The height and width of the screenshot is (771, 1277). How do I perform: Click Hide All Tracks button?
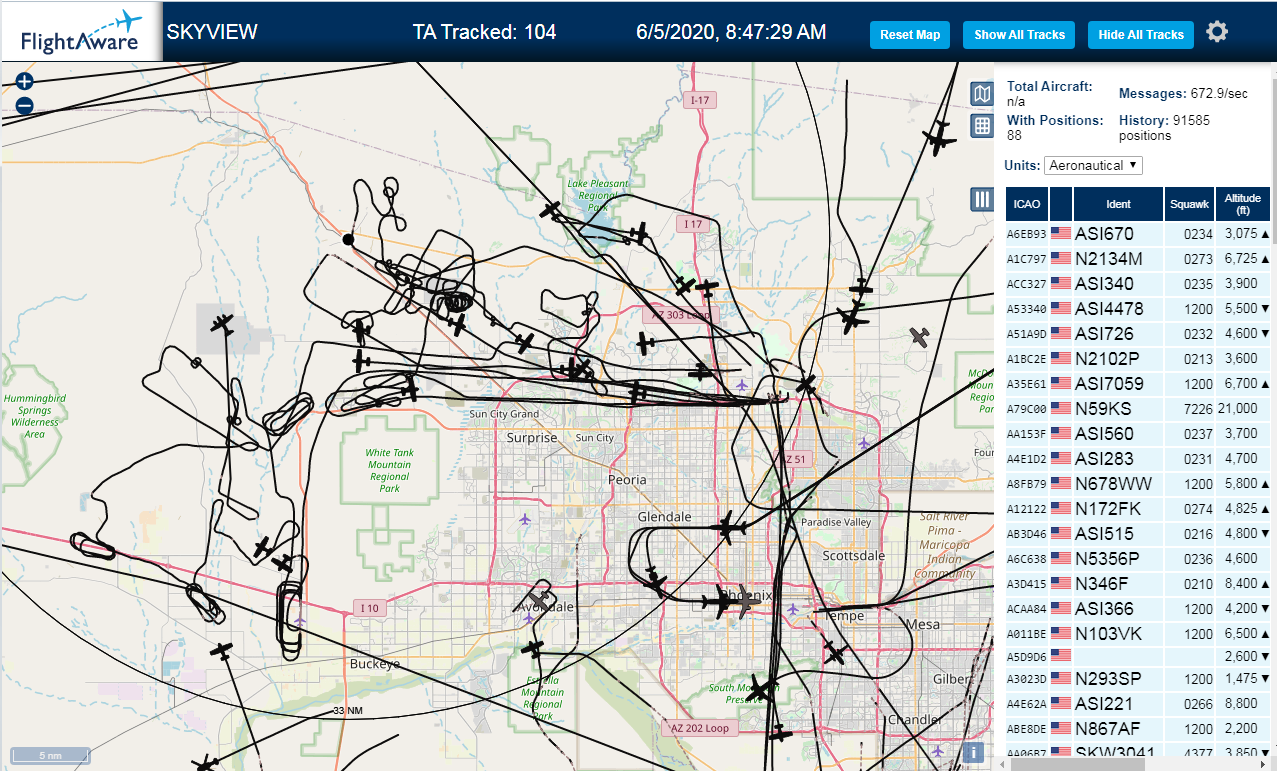[x=1140, y=34]
